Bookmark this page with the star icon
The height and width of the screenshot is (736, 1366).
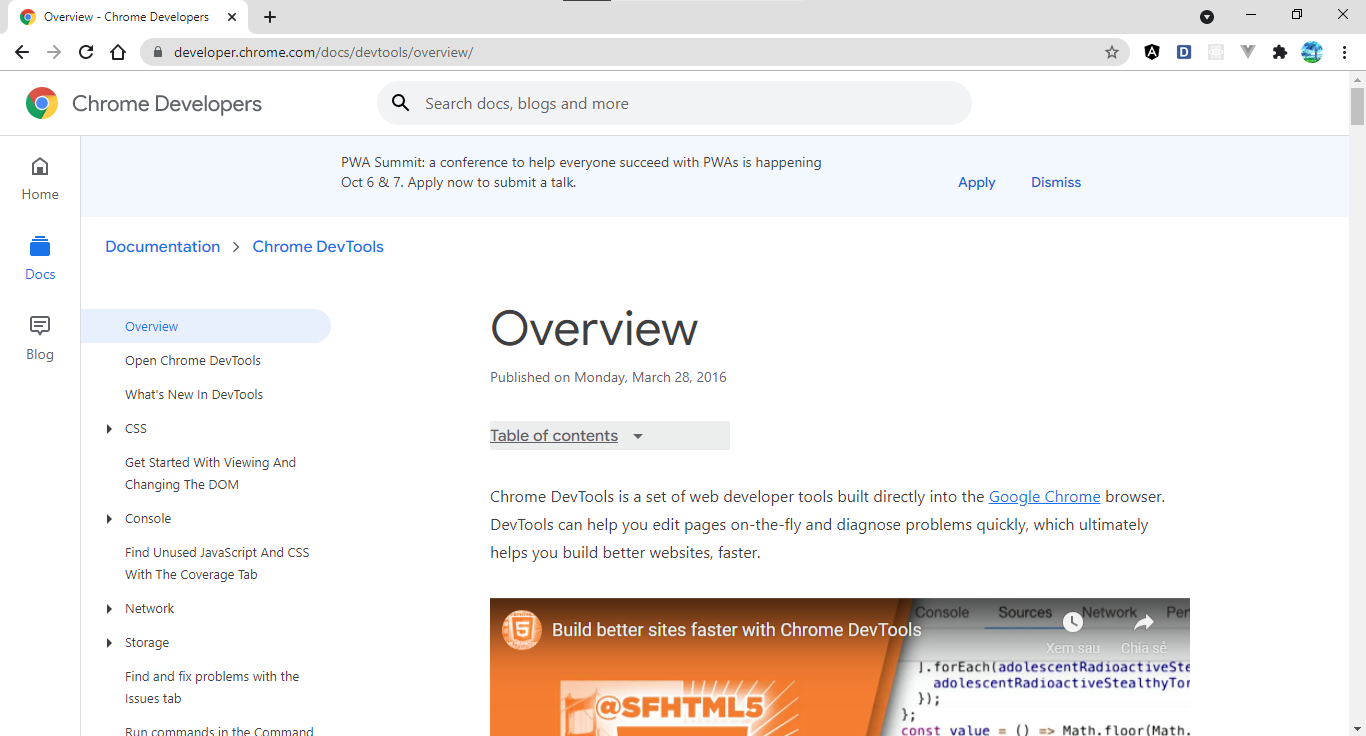coord(1112,52)
